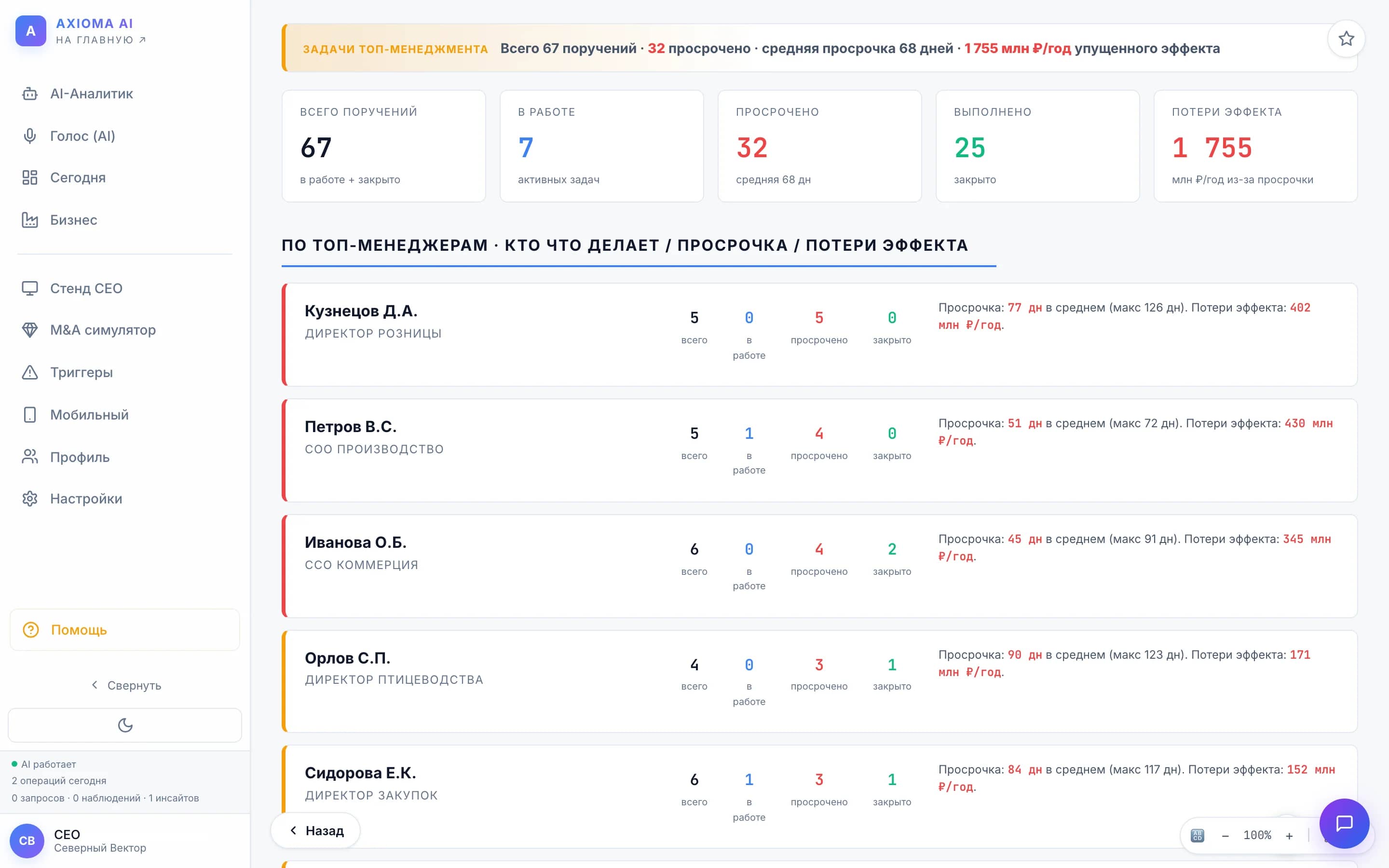Click the AXIOMA AI logo badge

click(x=30, y=31)
